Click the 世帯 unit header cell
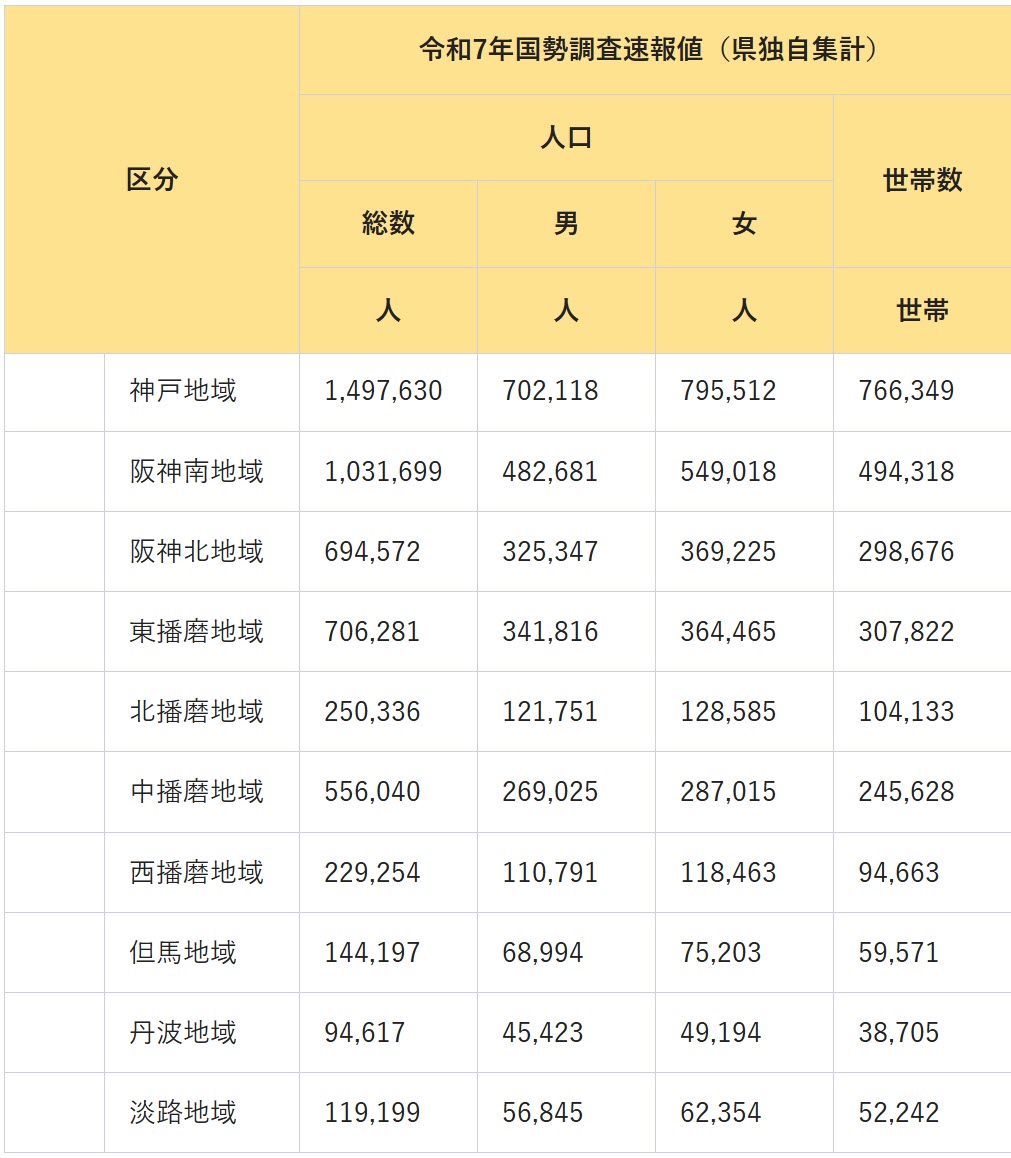This screenshot has width=1011, height=1158. pyautogui.click(x=922, y=310)
